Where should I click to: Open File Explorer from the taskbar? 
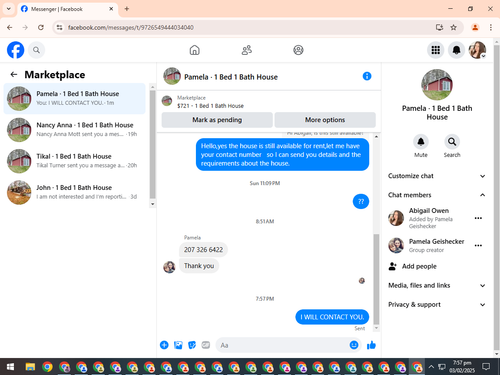point(30,367)
